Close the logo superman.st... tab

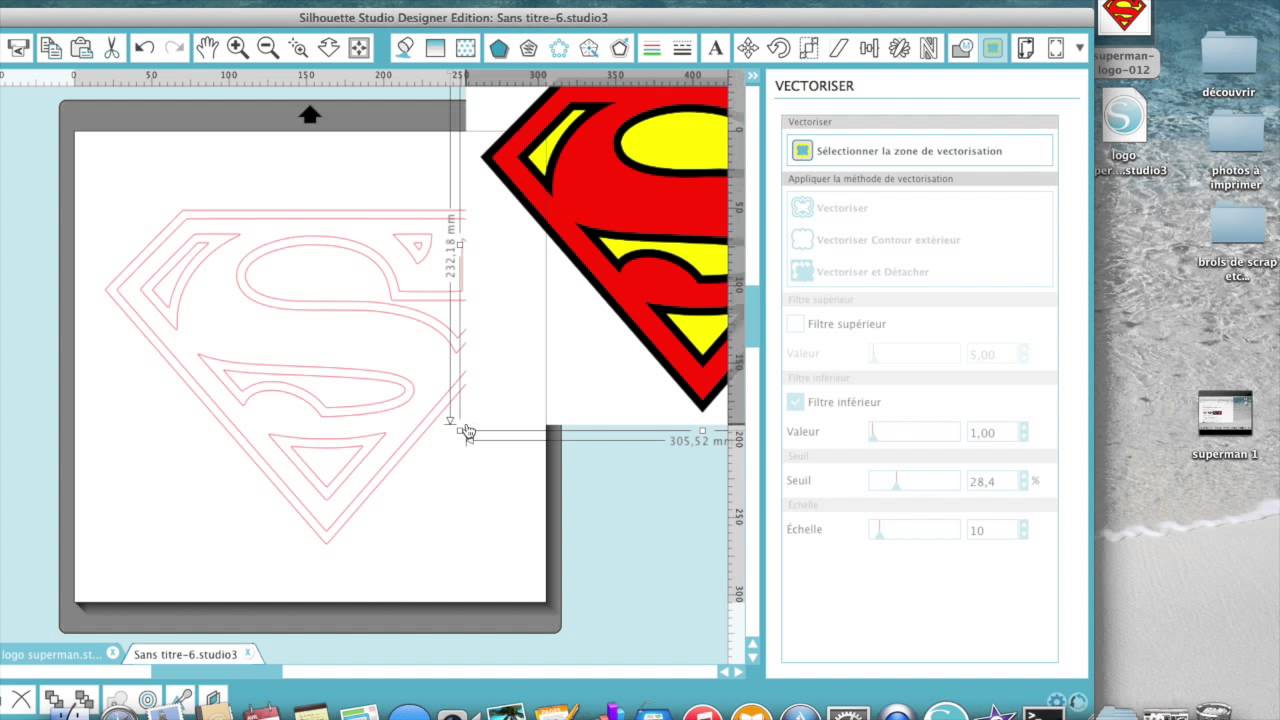[x=113, y=654]
